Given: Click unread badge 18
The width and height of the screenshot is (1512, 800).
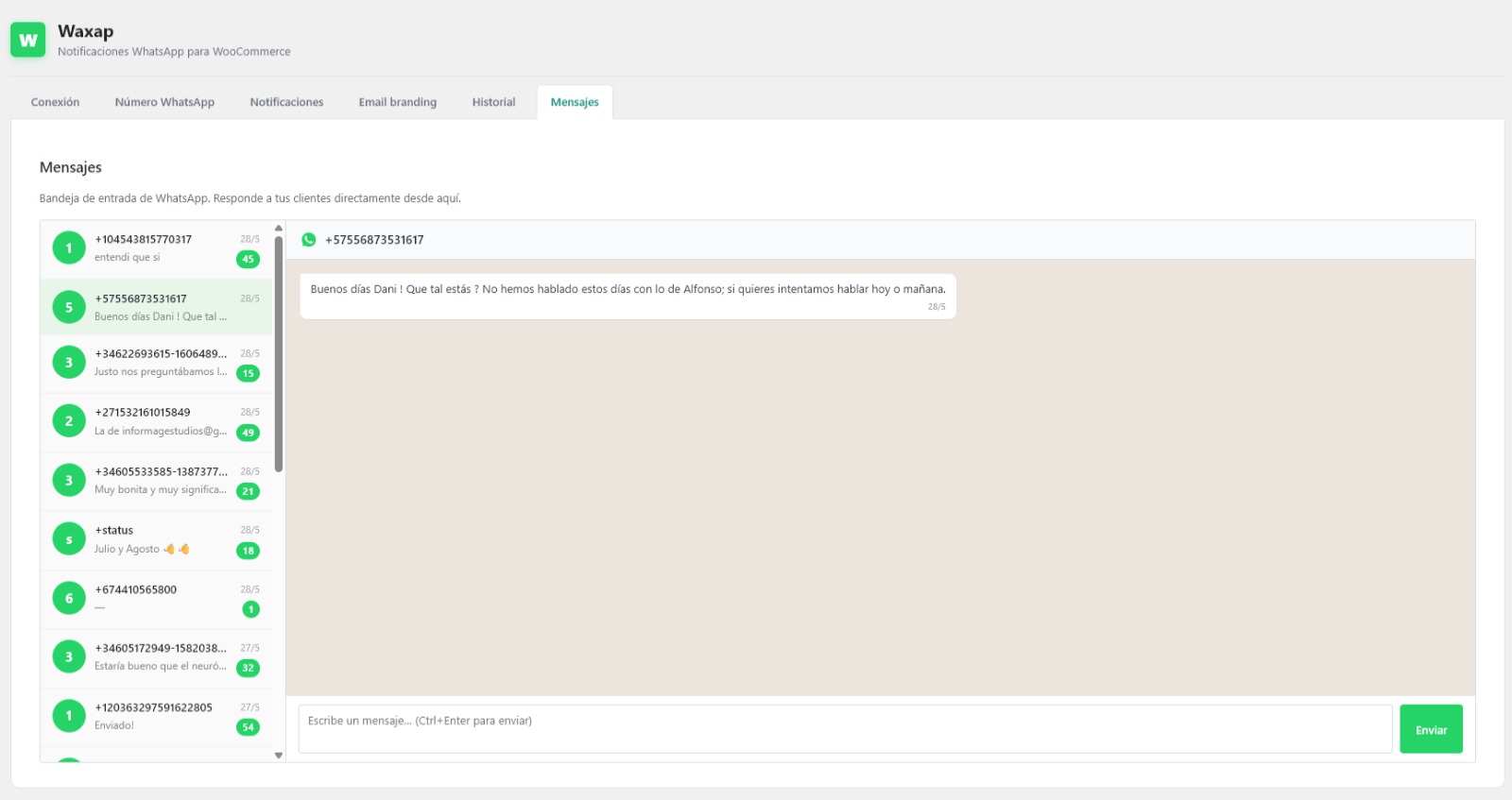Looking at the screenshot, I should (249, 551).
